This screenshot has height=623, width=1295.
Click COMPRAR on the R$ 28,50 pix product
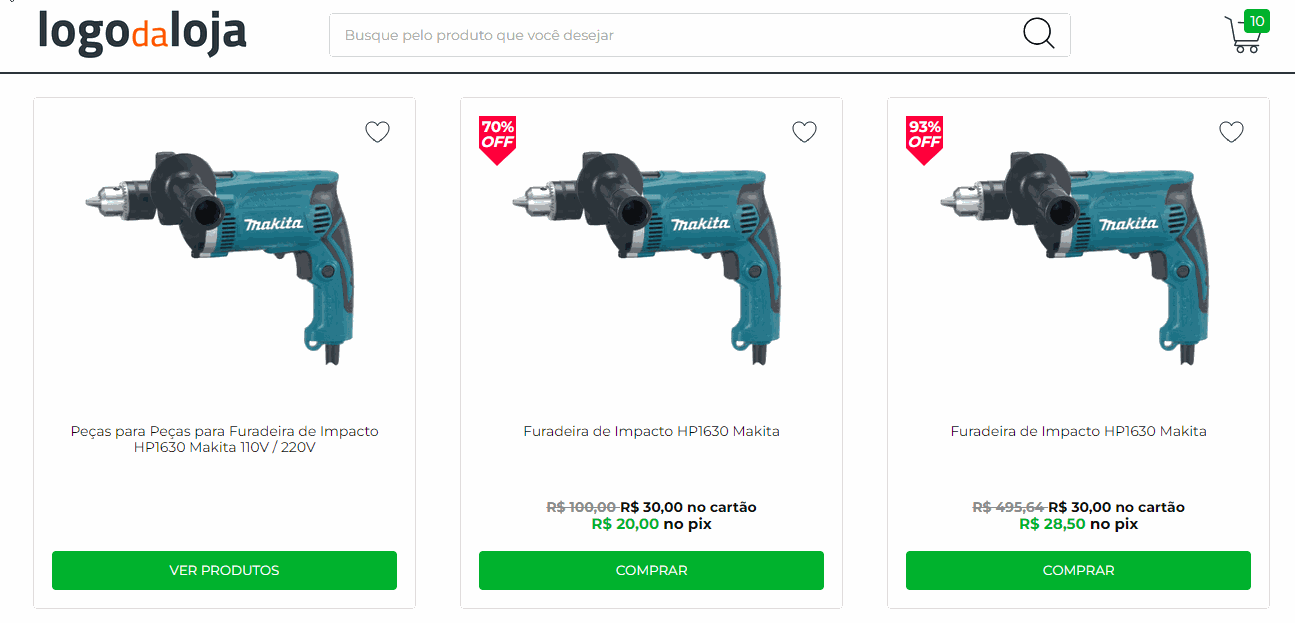(1078, 570)
